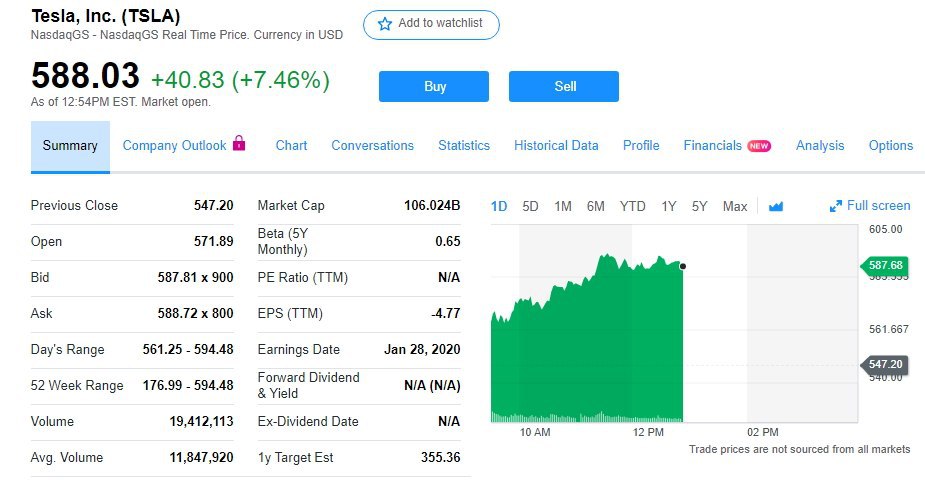The height and width of the screenshot is (489, 925).
Task: Go to the Analysis tab
Action: pos(820,146)
